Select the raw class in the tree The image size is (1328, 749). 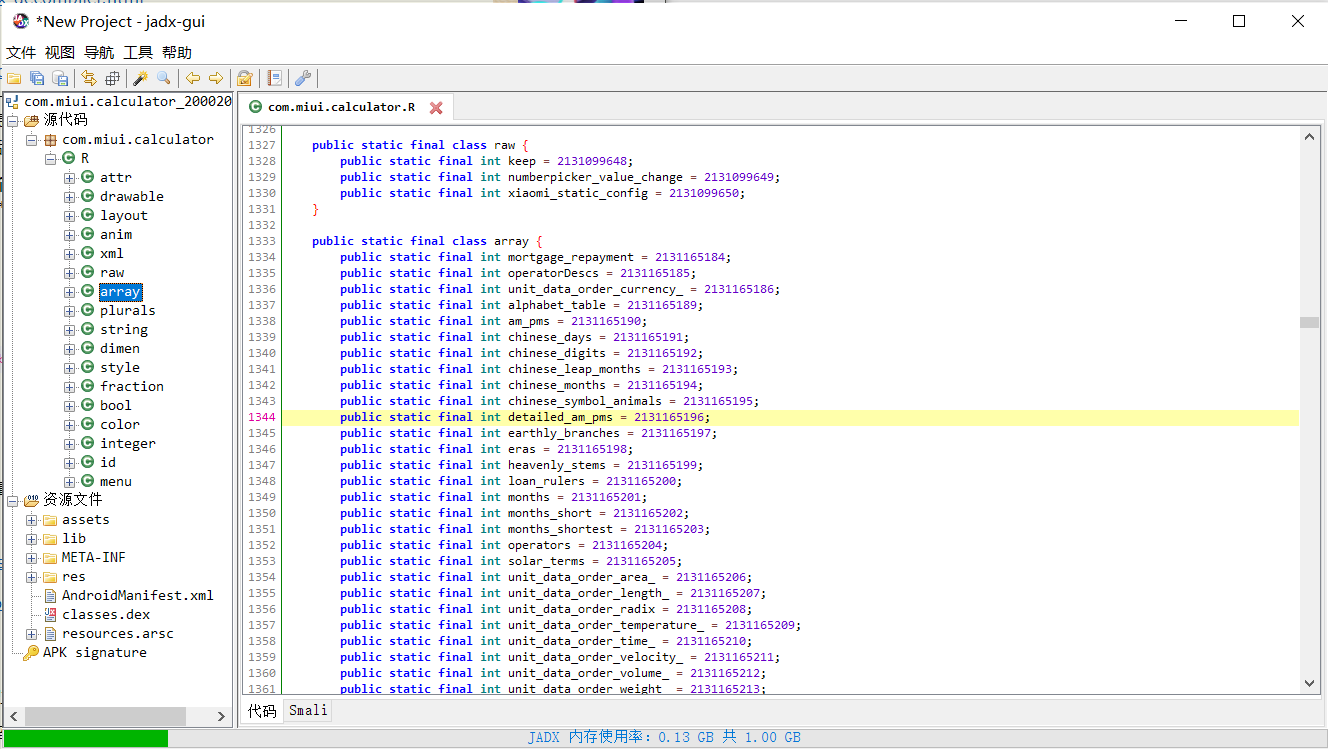coord(112,272)
